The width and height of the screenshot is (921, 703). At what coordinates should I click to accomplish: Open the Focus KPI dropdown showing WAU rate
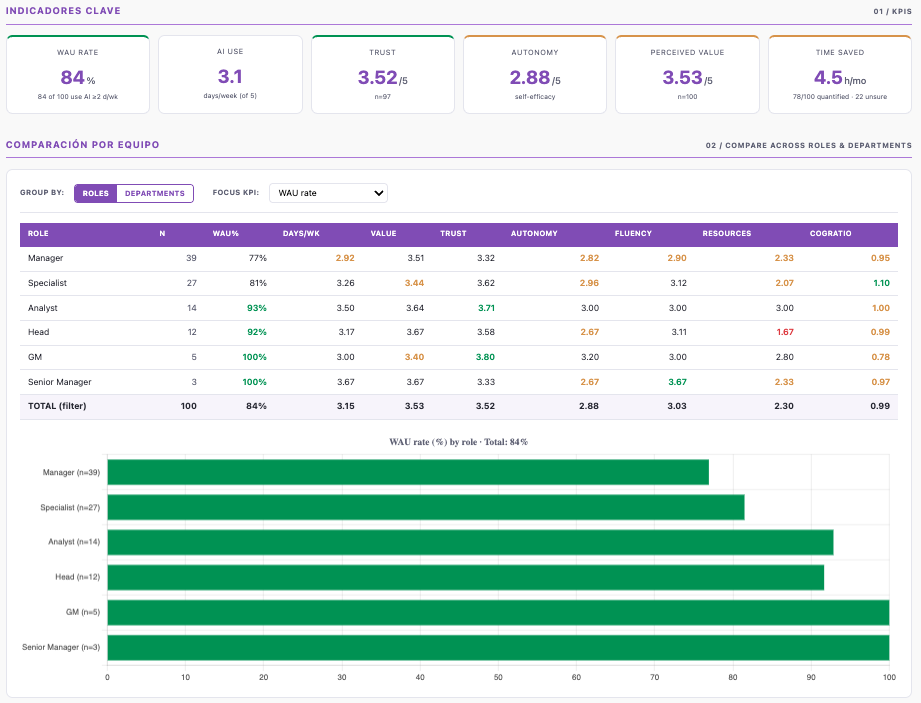point(328,193)
